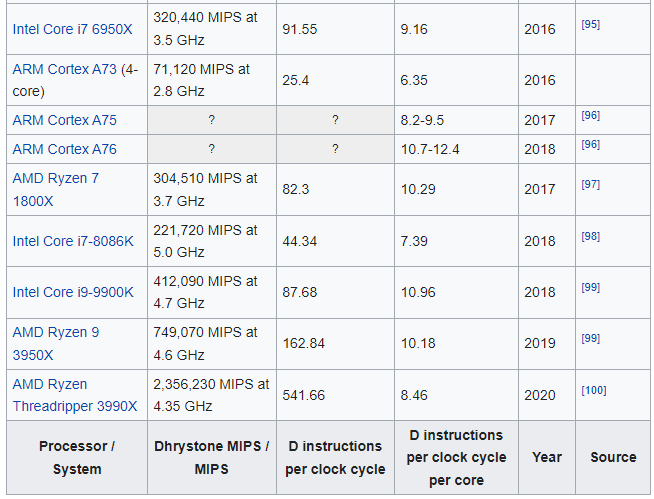Click the per-core value 10.29
Image resolution: width=654 pixels, height=499 pixels.
(418, 189)
